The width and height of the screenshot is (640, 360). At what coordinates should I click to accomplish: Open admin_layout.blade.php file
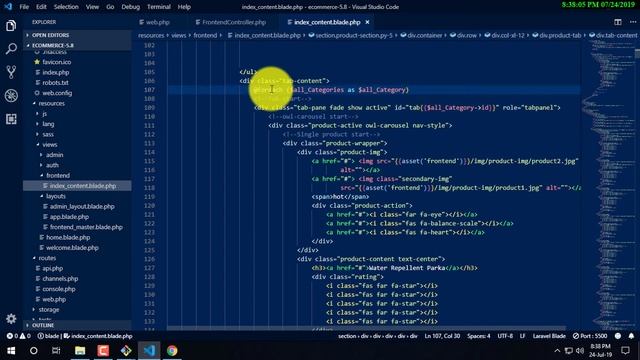(x=82, y=206)
